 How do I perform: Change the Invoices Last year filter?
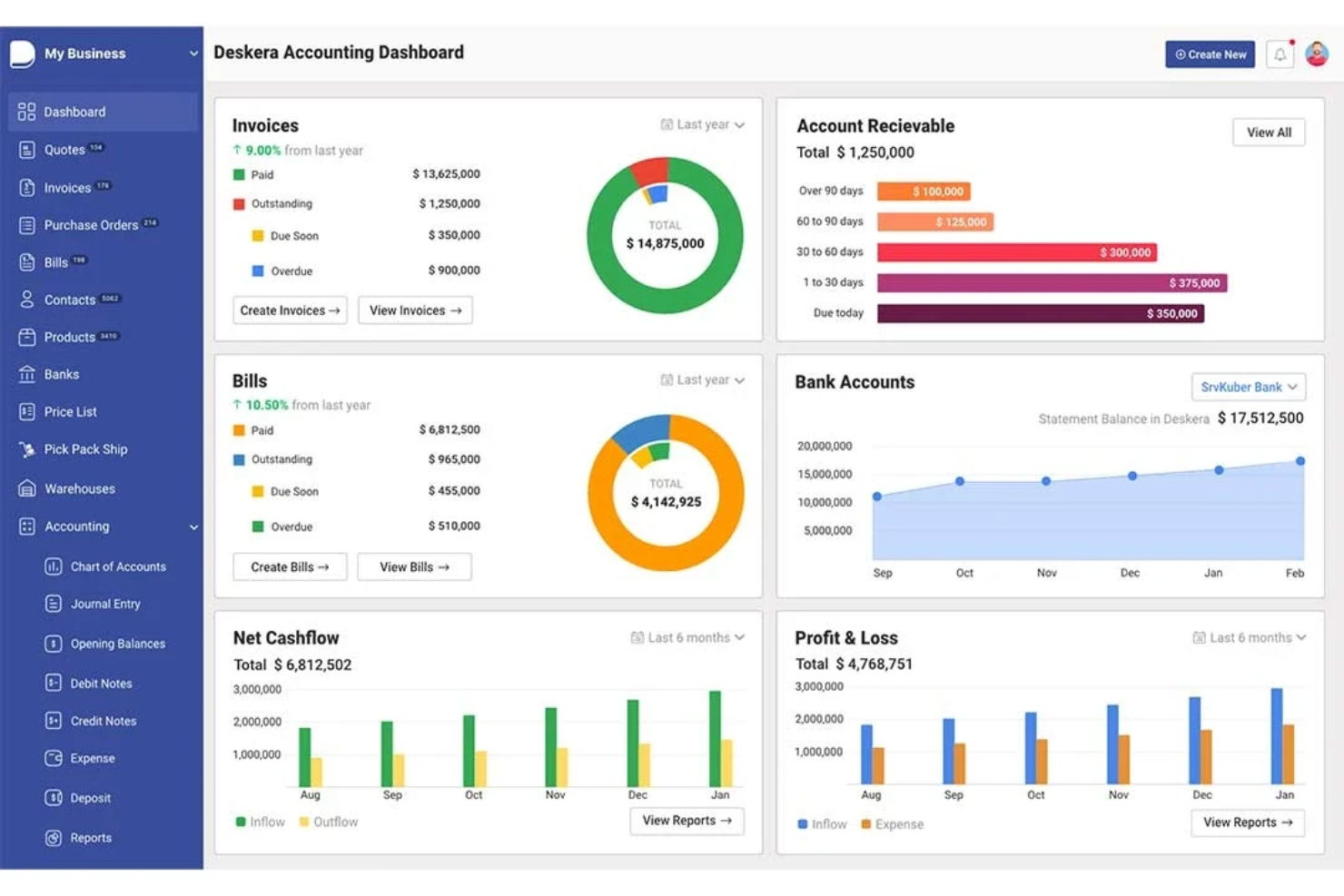pos(702,124)
